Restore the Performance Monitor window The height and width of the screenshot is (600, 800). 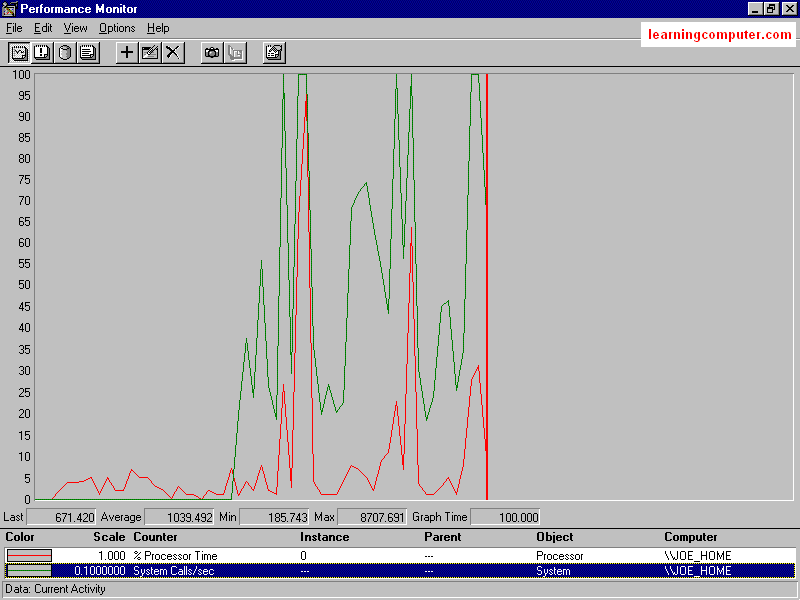coord(770,9)
